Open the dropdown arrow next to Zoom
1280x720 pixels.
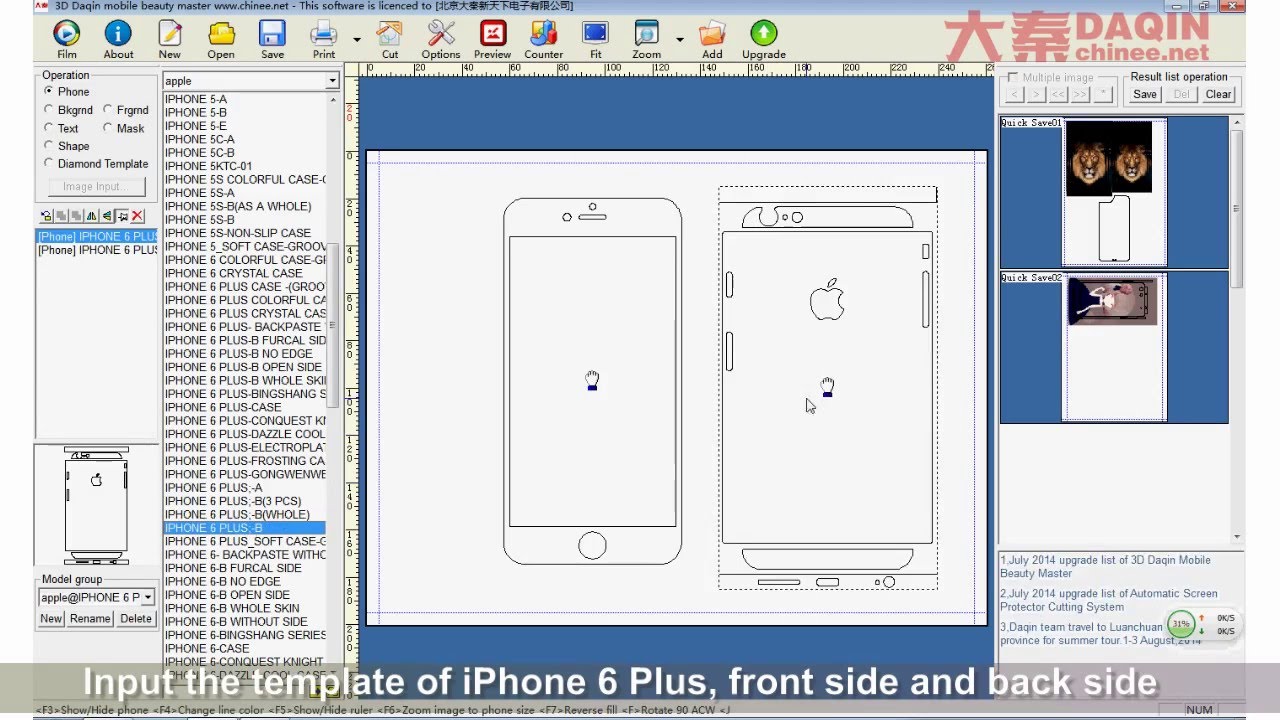coord(679,41)
